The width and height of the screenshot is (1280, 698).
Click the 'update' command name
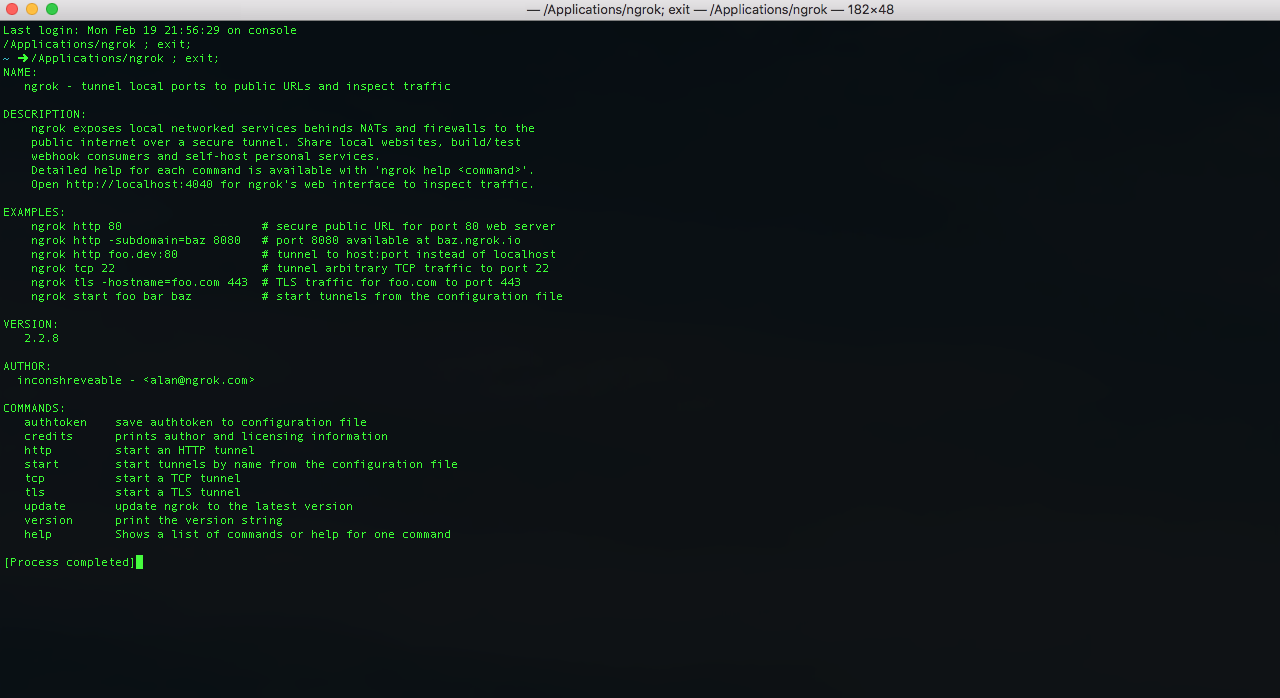coord(45,506)
